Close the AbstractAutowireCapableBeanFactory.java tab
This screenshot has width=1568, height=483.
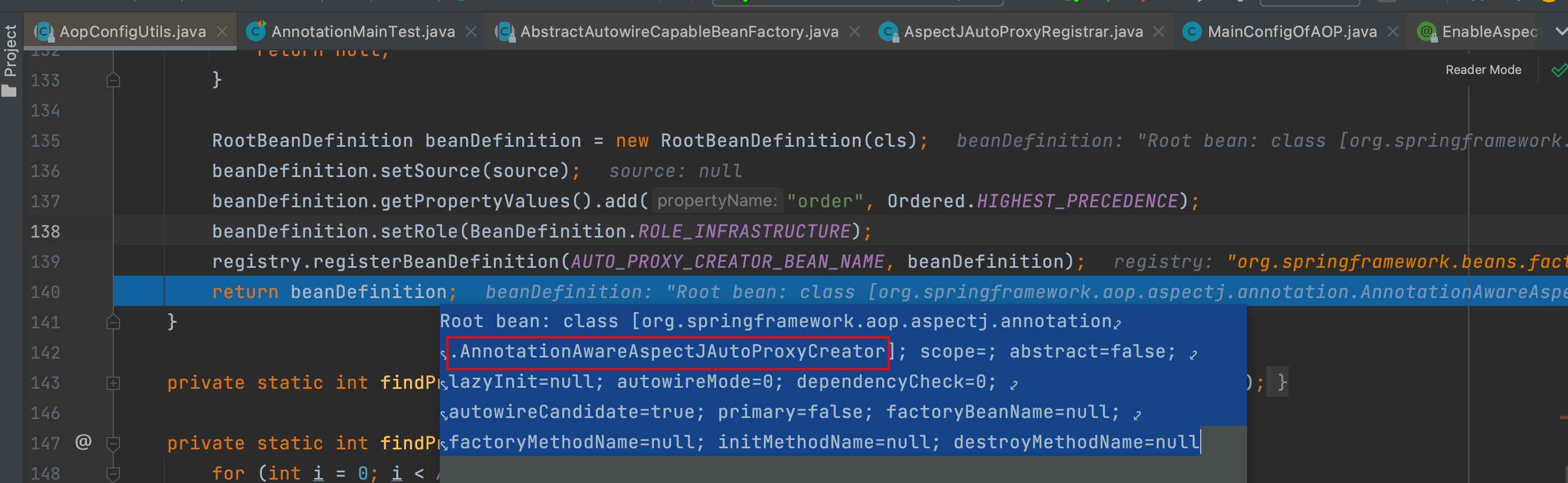click(855, 31)
